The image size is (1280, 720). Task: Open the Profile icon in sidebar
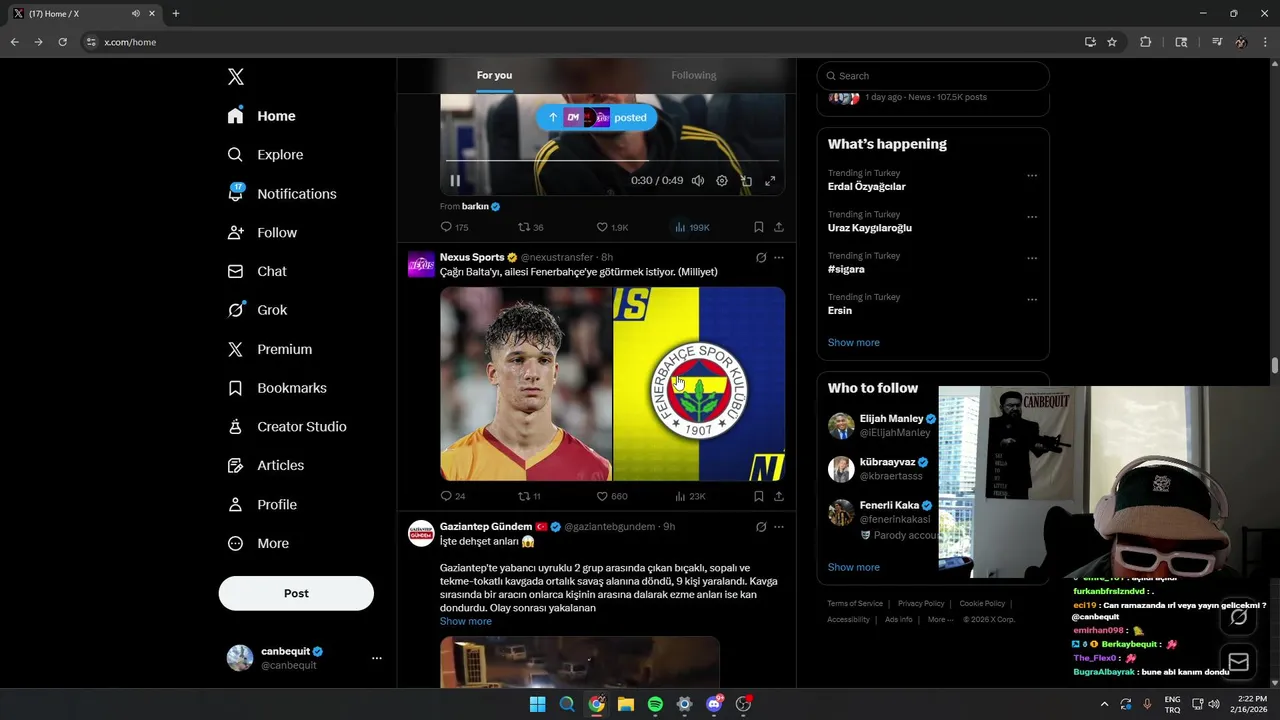[235, 504]
